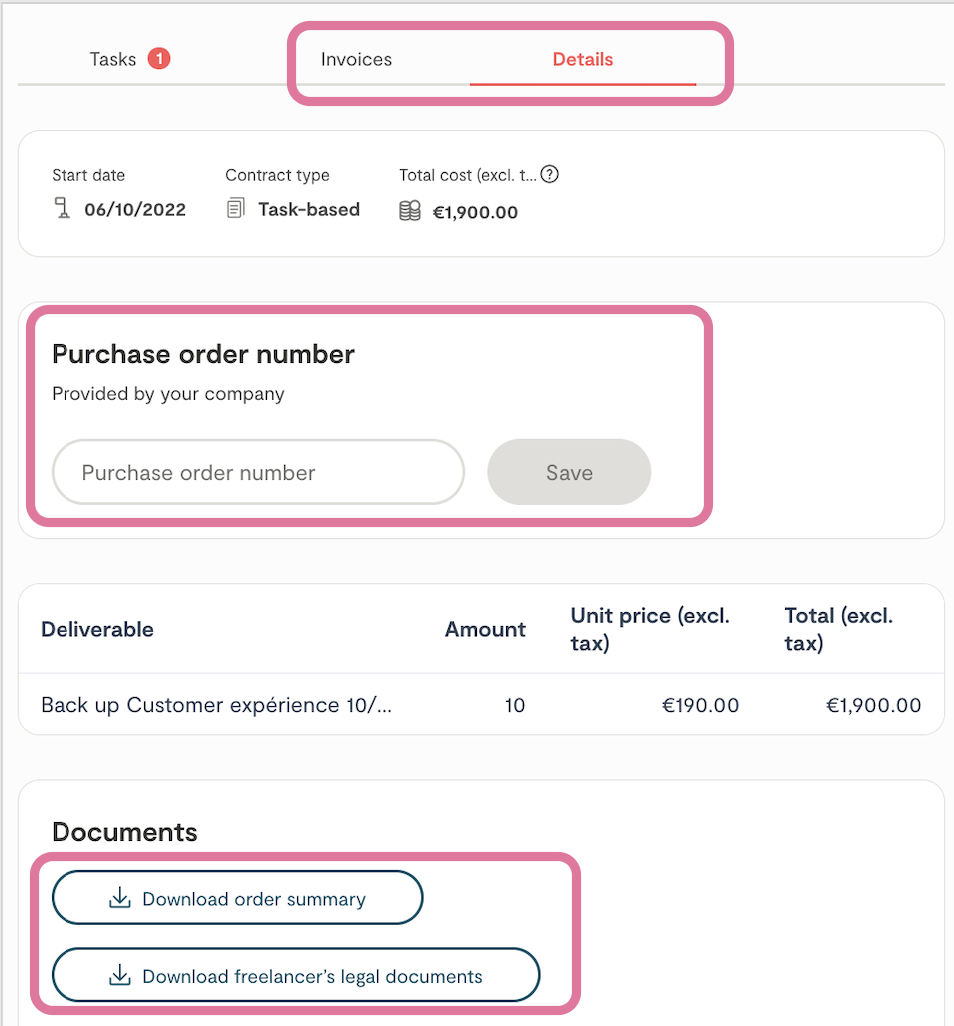The width and height of the screenshot is (954, 1026).
Task: Click the start date calendar icon
Action: pyautogui.click(x=63, y=209)
